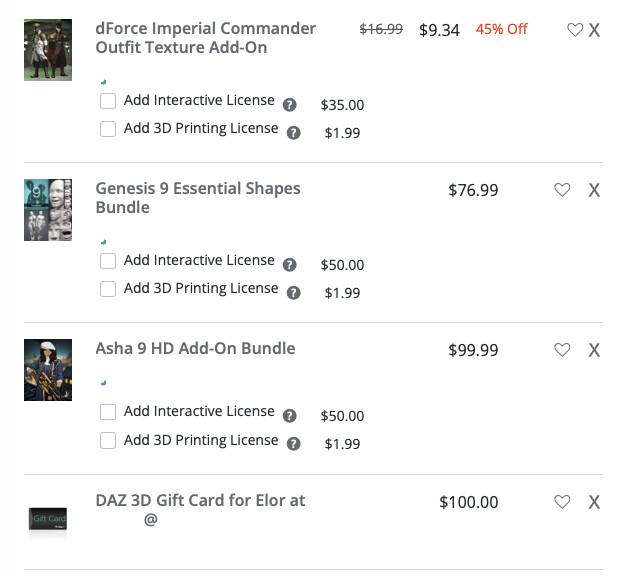Click heart icon for DAZ 3D Gift Card
The image size is (619, 576).
[x=562, y=502]
